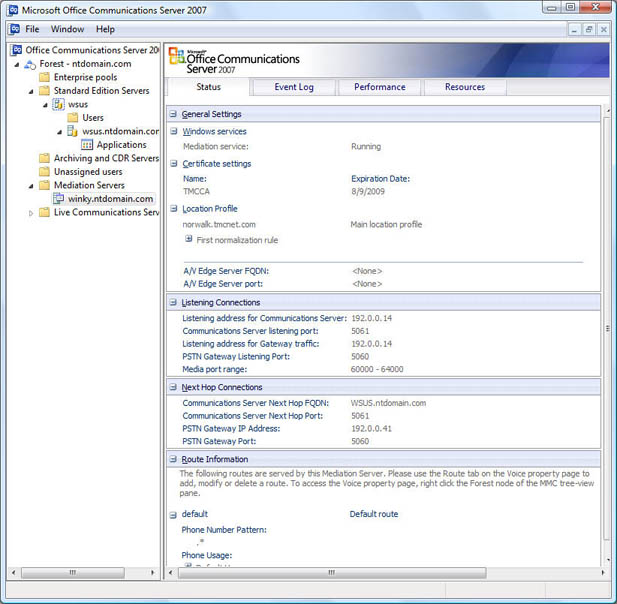Collapse the Listening Connections section

pyautogui.click(x=173, y=302)
